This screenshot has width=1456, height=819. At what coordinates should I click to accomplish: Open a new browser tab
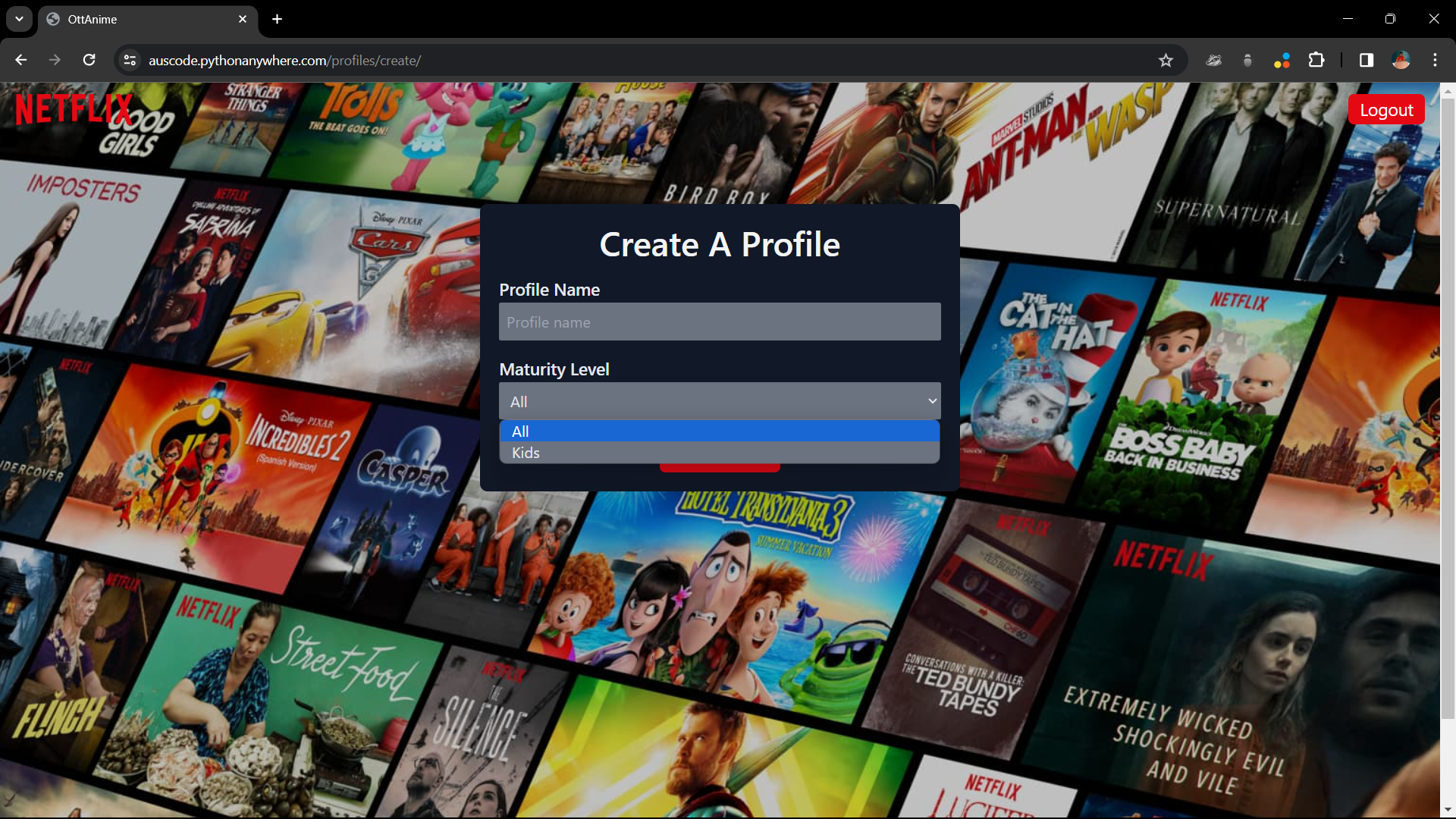point(277,19)
